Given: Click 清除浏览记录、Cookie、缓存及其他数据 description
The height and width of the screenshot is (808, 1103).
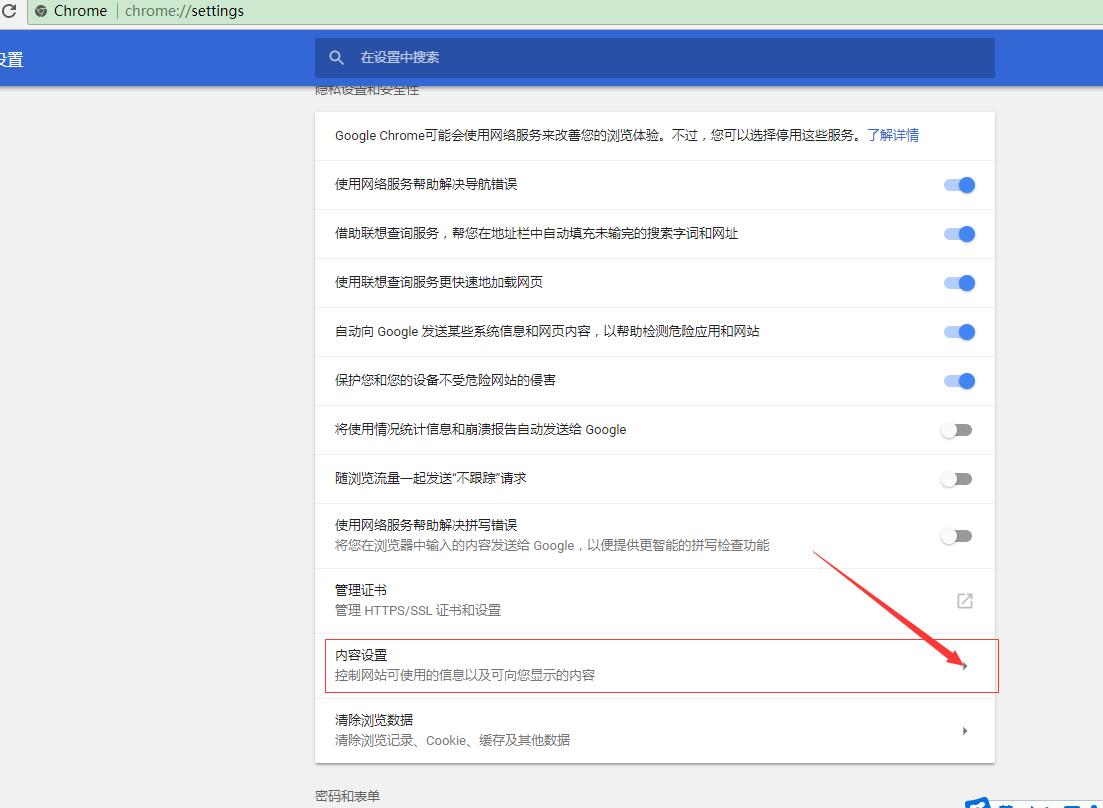Looking at the screenshot, I should 452,740.
